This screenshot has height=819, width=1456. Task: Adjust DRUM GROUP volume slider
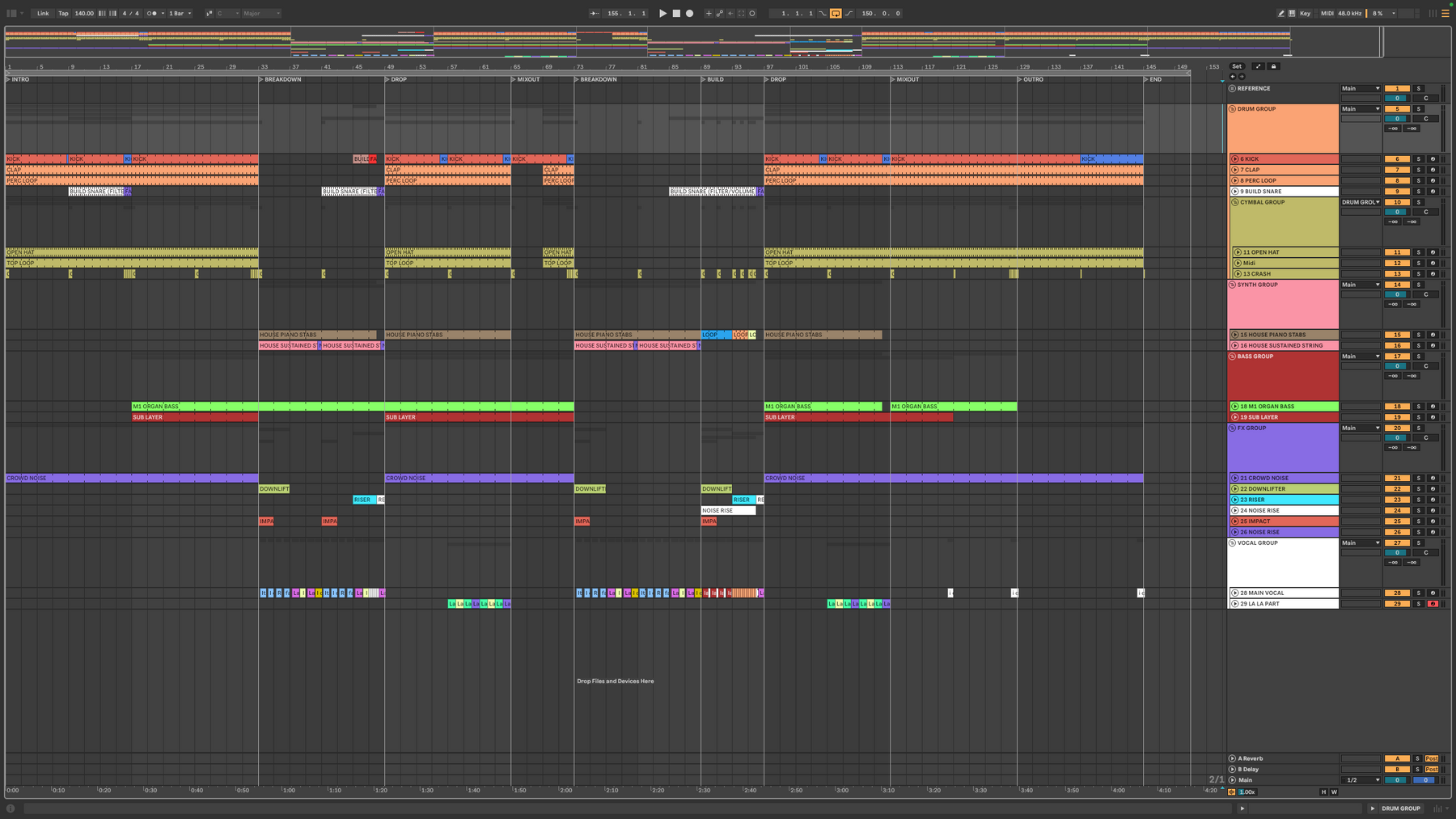(1397, 119)
